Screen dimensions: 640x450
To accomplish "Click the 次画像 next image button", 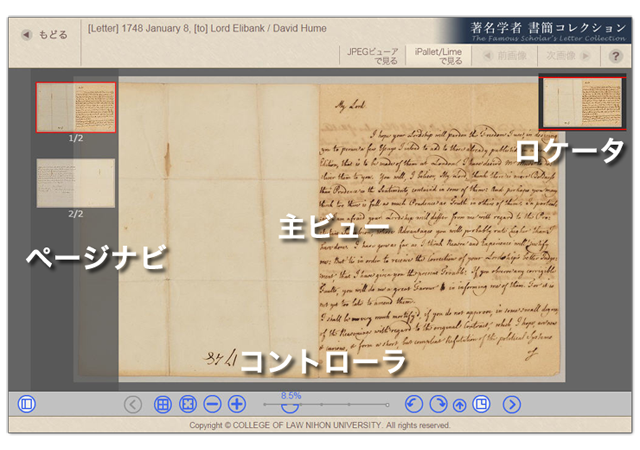I will [566, 56].
